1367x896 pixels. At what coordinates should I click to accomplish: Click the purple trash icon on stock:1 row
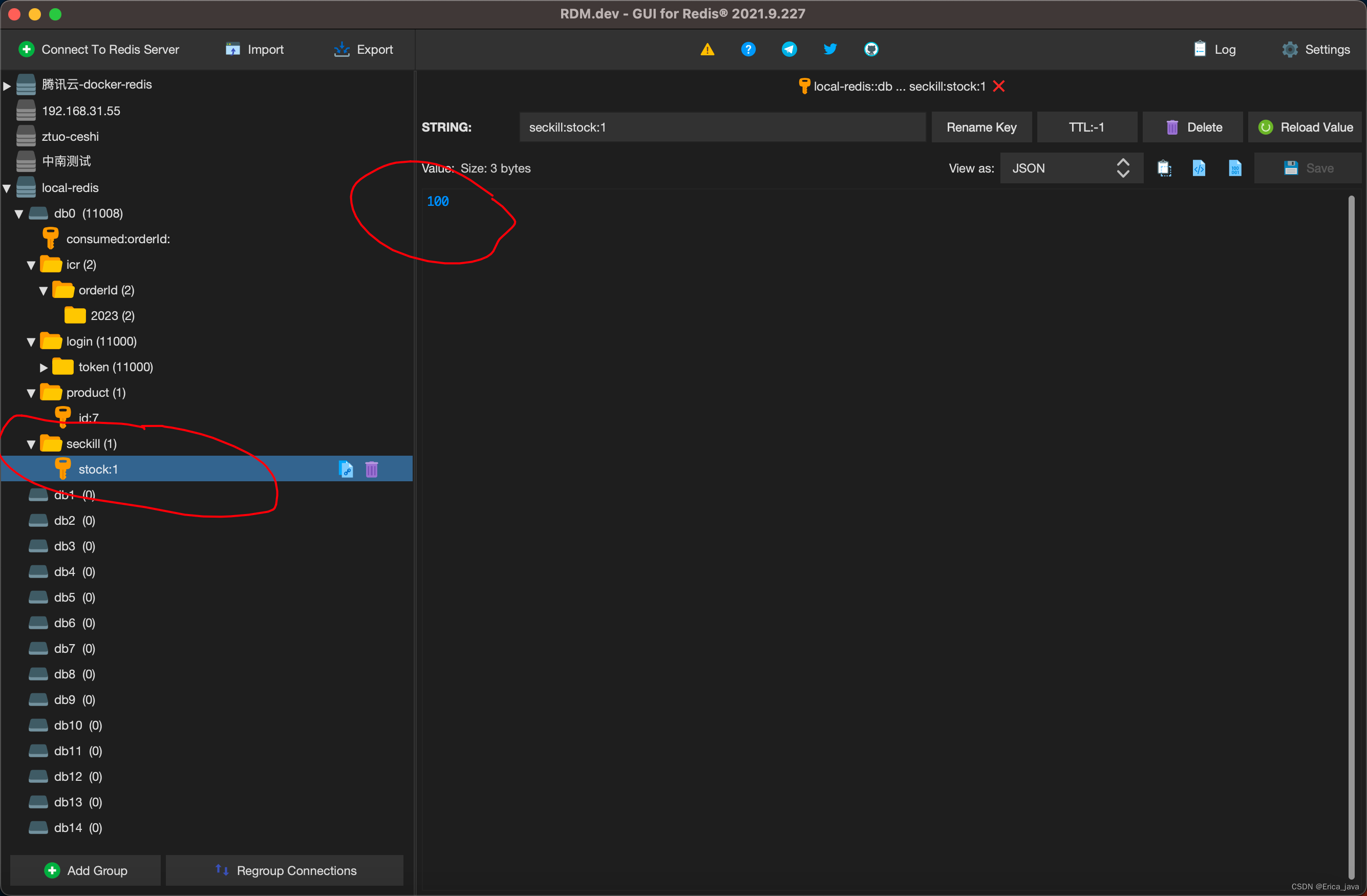pos(372,470)
